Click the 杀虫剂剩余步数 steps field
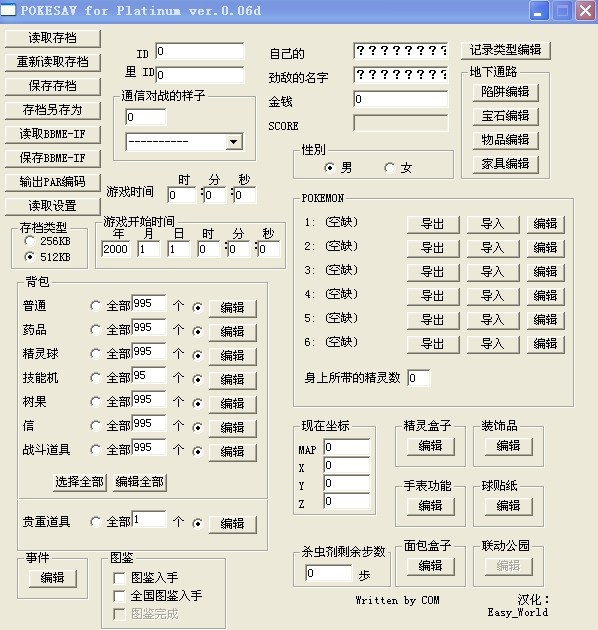The image size is (598, 630). coord(329,573)
